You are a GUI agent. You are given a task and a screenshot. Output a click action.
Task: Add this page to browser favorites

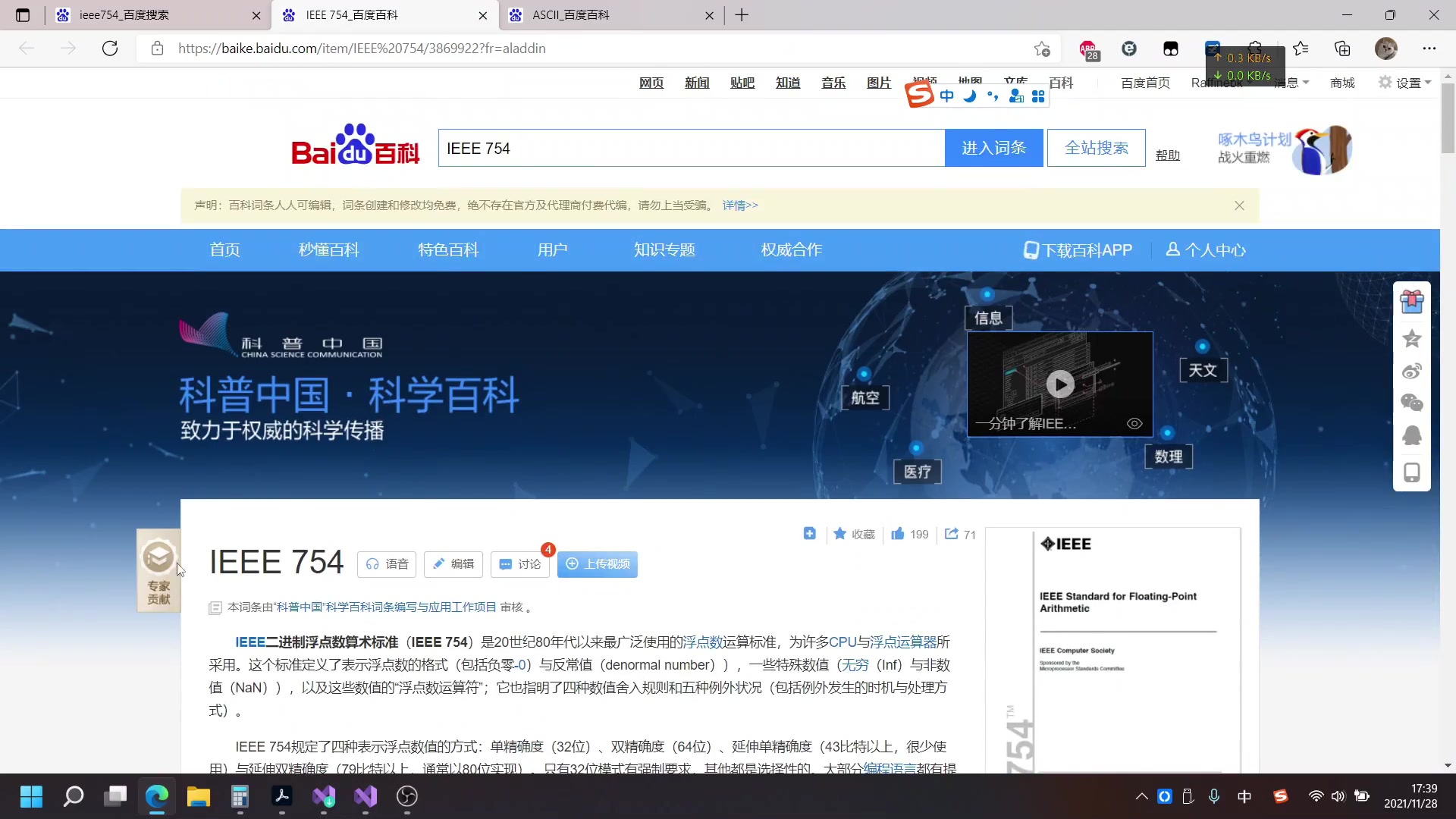pyautogui.click(x=1042, y=49)
